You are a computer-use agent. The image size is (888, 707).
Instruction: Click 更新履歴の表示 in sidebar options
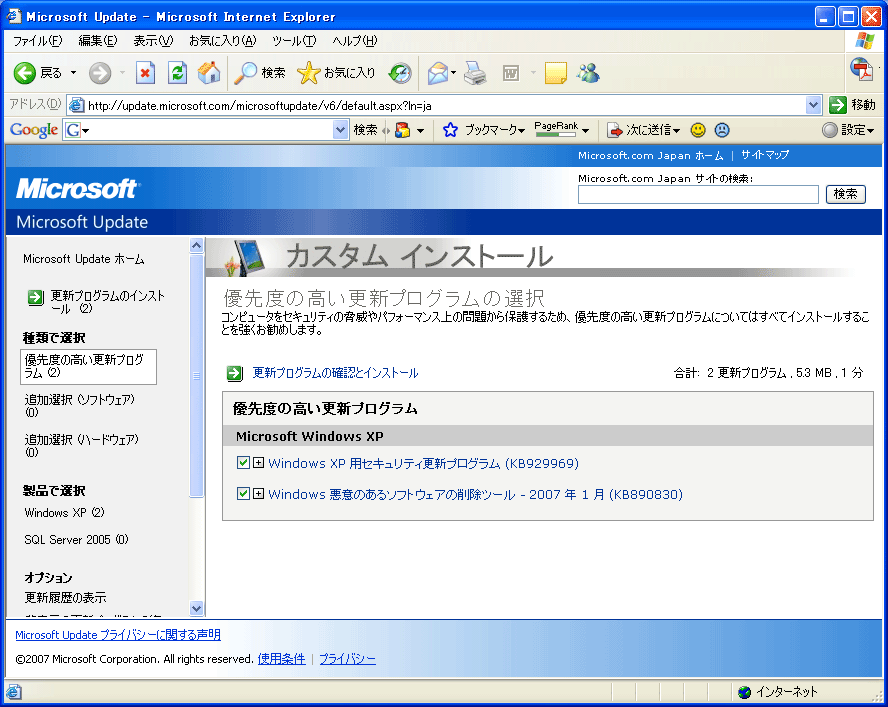coord(66,597)
